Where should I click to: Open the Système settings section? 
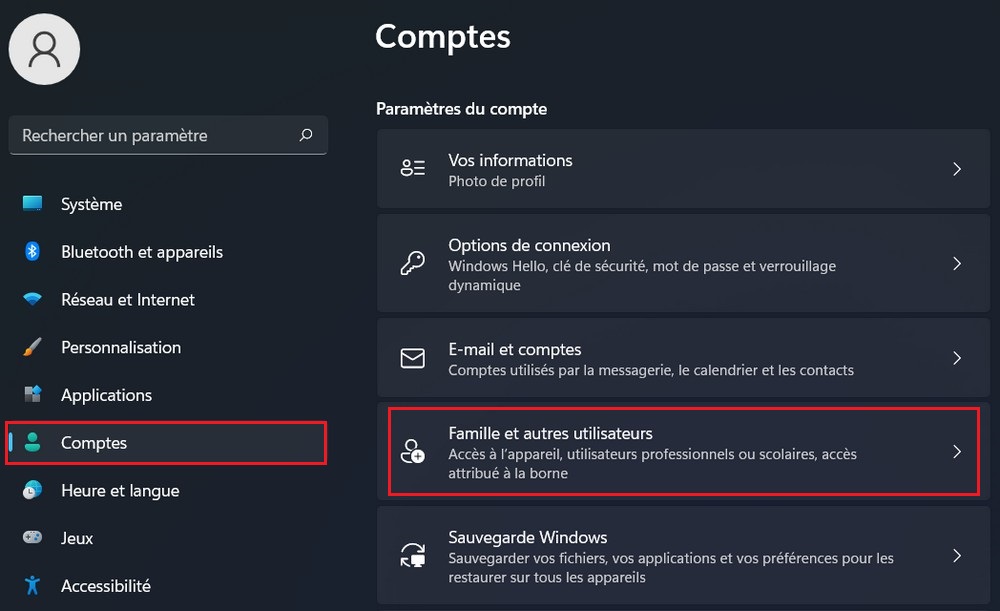pyautogui.click(x=91, y=204)
